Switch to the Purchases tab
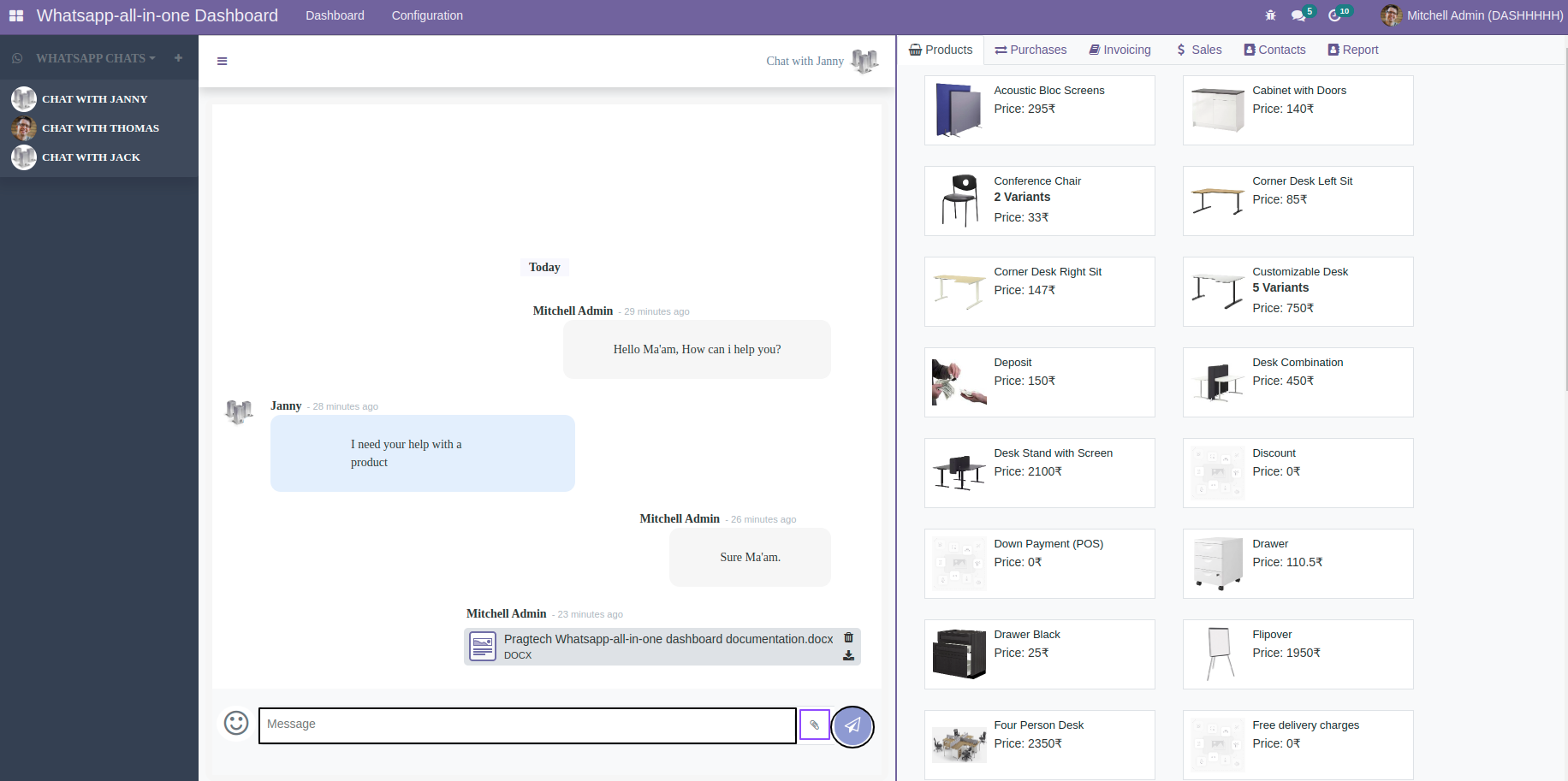This screenshot has height=781, width=1568. coord(1030,50)
